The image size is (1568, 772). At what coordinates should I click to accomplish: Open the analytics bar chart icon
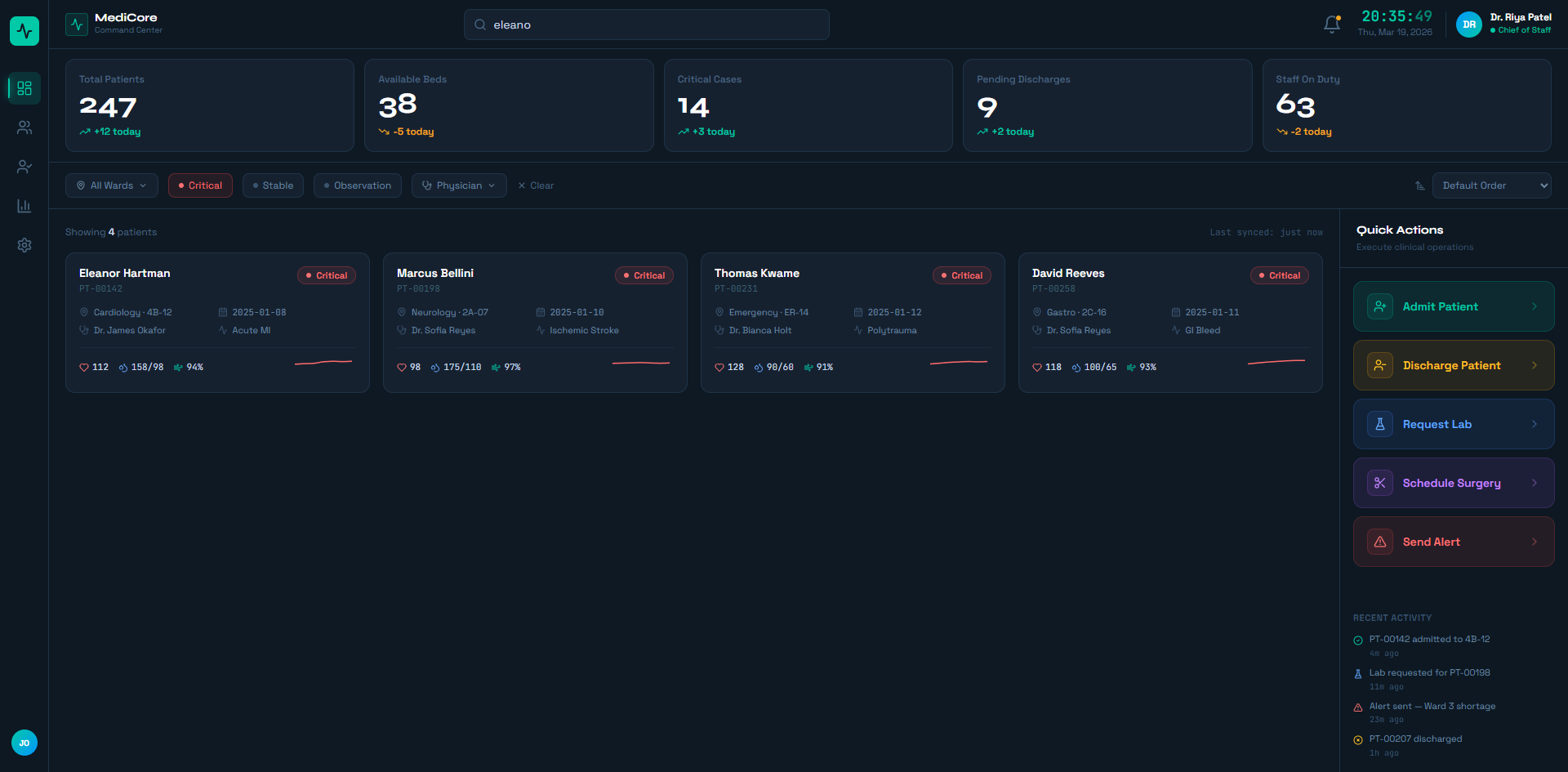24,206
